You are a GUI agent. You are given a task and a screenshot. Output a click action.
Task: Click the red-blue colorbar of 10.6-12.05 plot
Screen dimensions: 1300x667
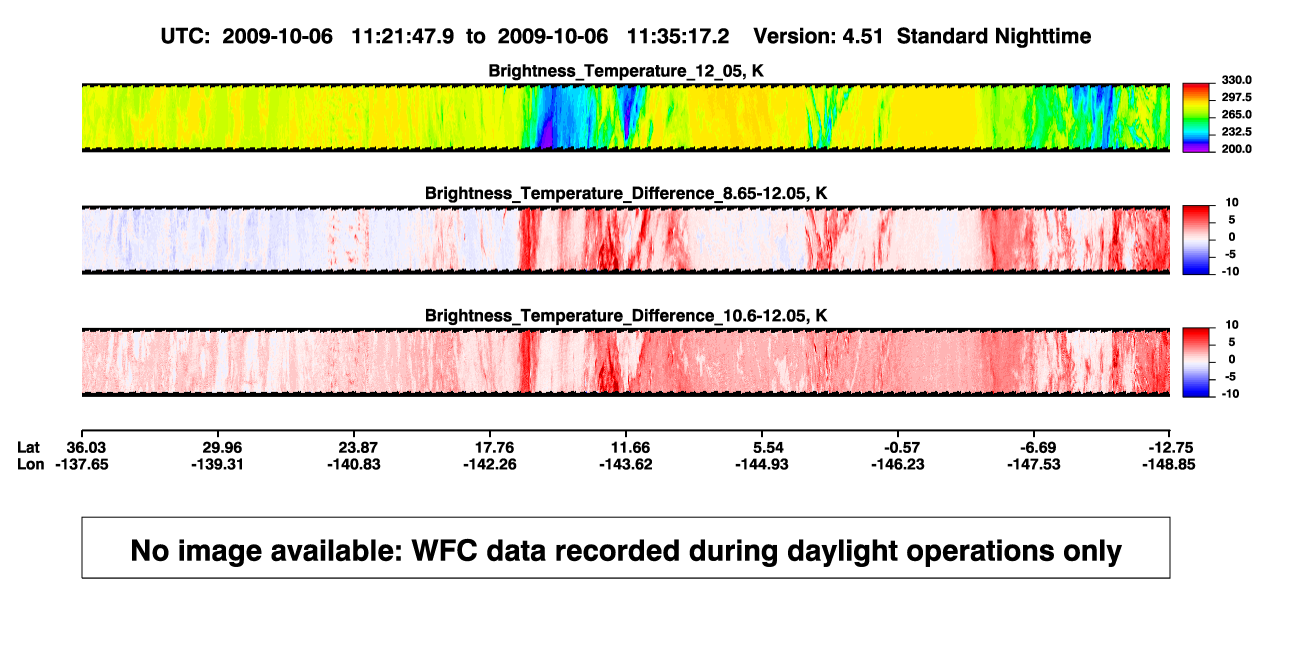(x=1196, y=362)
